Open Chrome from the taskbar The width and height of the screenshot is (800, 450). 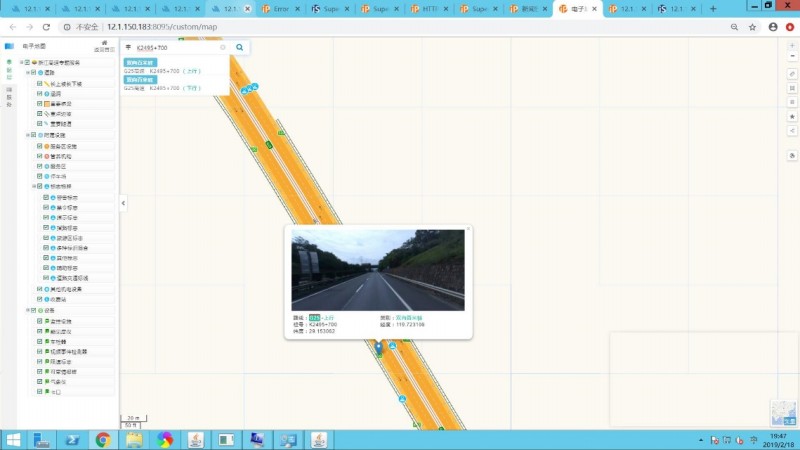coord(103,440)
